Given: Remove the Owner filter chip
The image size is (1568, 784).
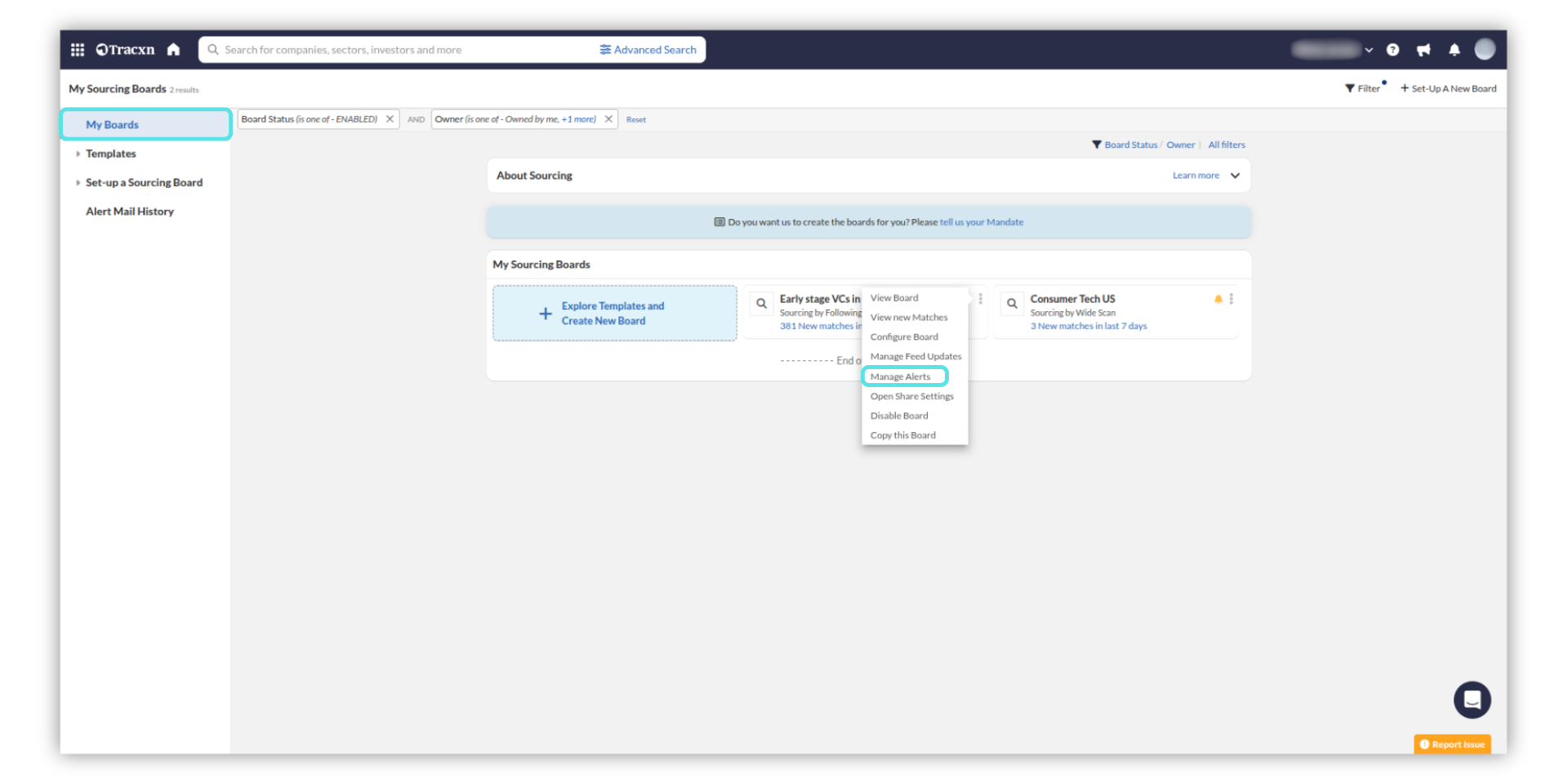Looking at the screenshot, I should click(608, 119).
